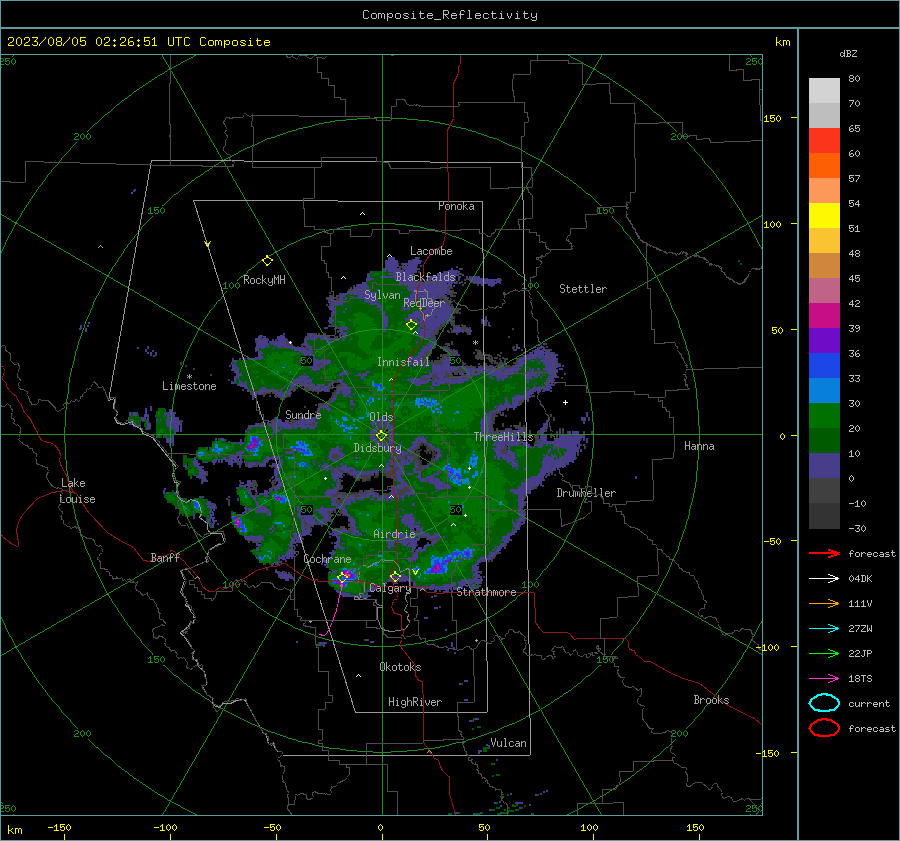The height and width of the screenshot is (841, 900).
Task: Select the Cochrane label
Action: (327, 559)
